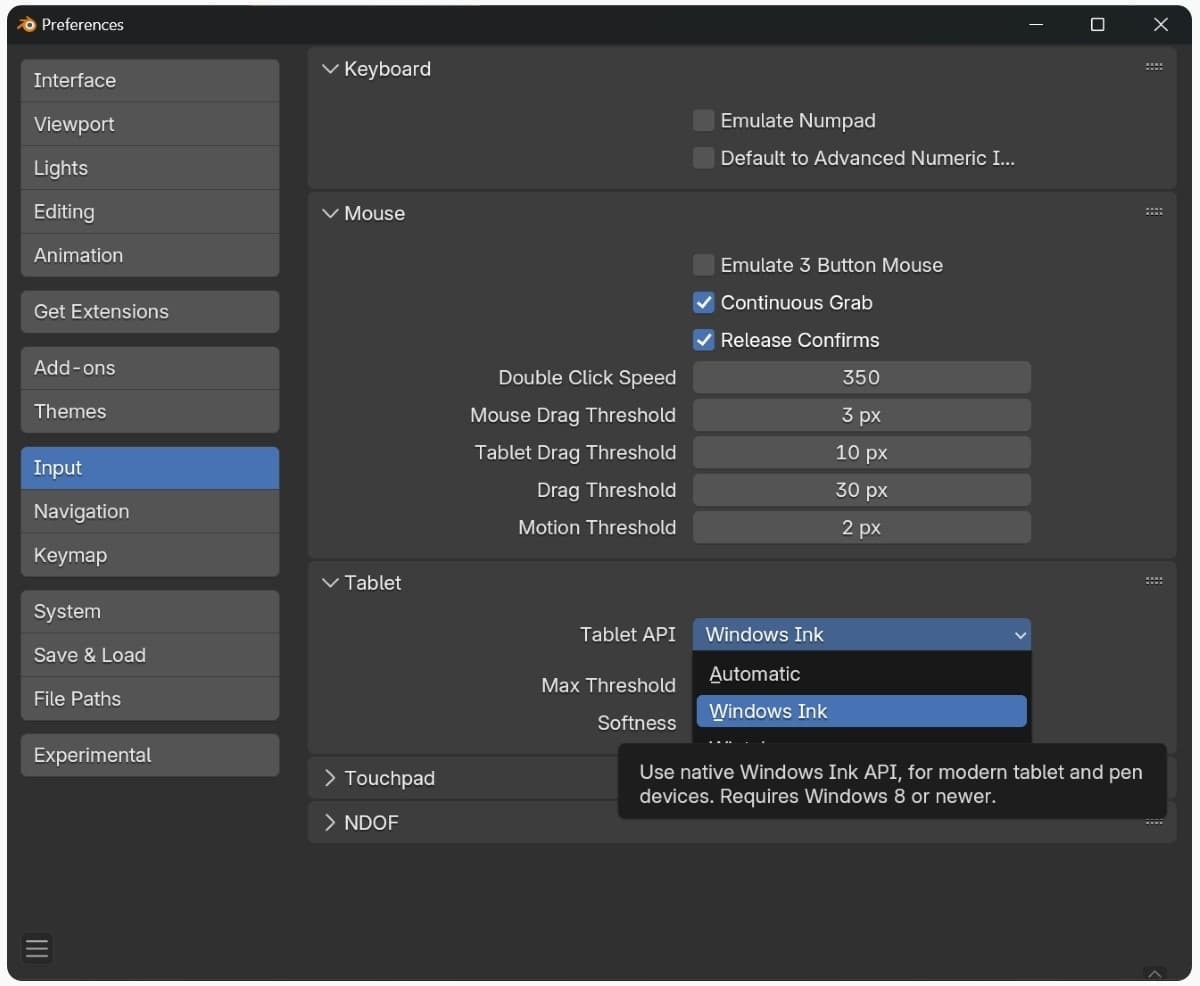Switch to Navigation section

pyautogui.click(x=150, y=511)
